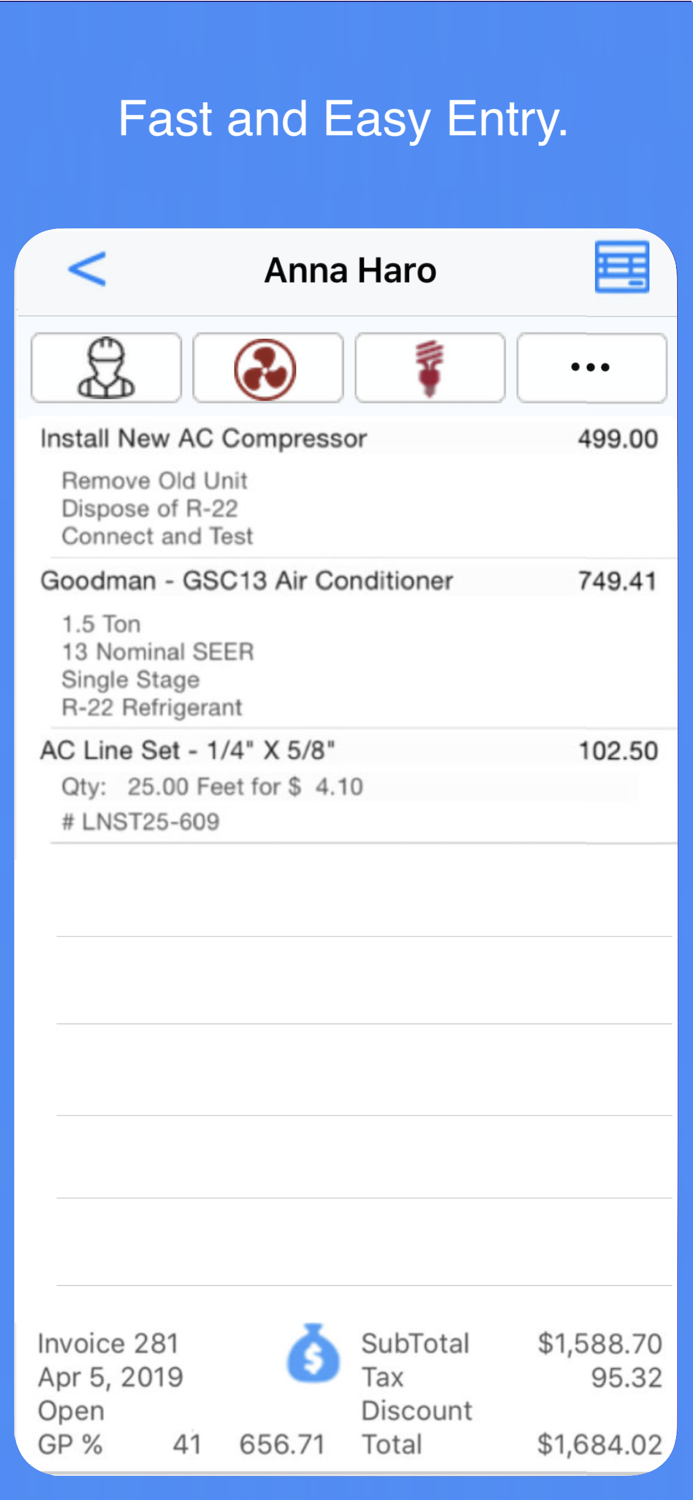Select the light bulb electrical item icon
Image resolution: width=693 pixels, height=1500 pixels.
pos(430,367)
